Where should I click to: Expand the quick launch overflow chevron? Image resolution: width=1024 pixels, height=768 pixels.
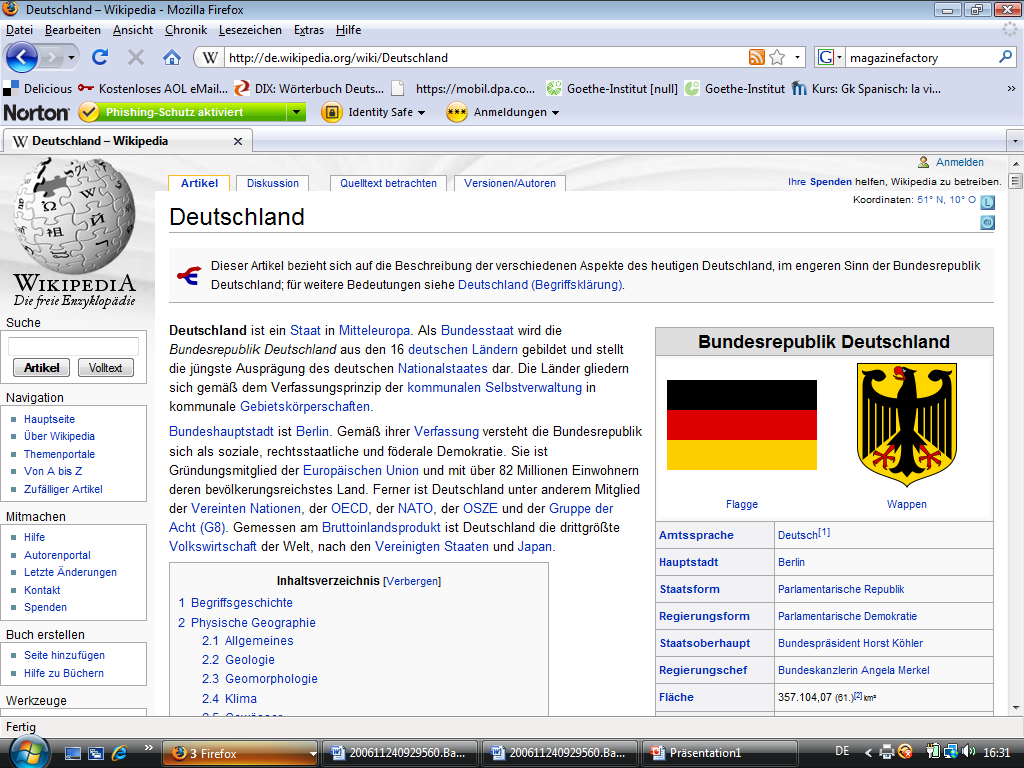point(148,748)
